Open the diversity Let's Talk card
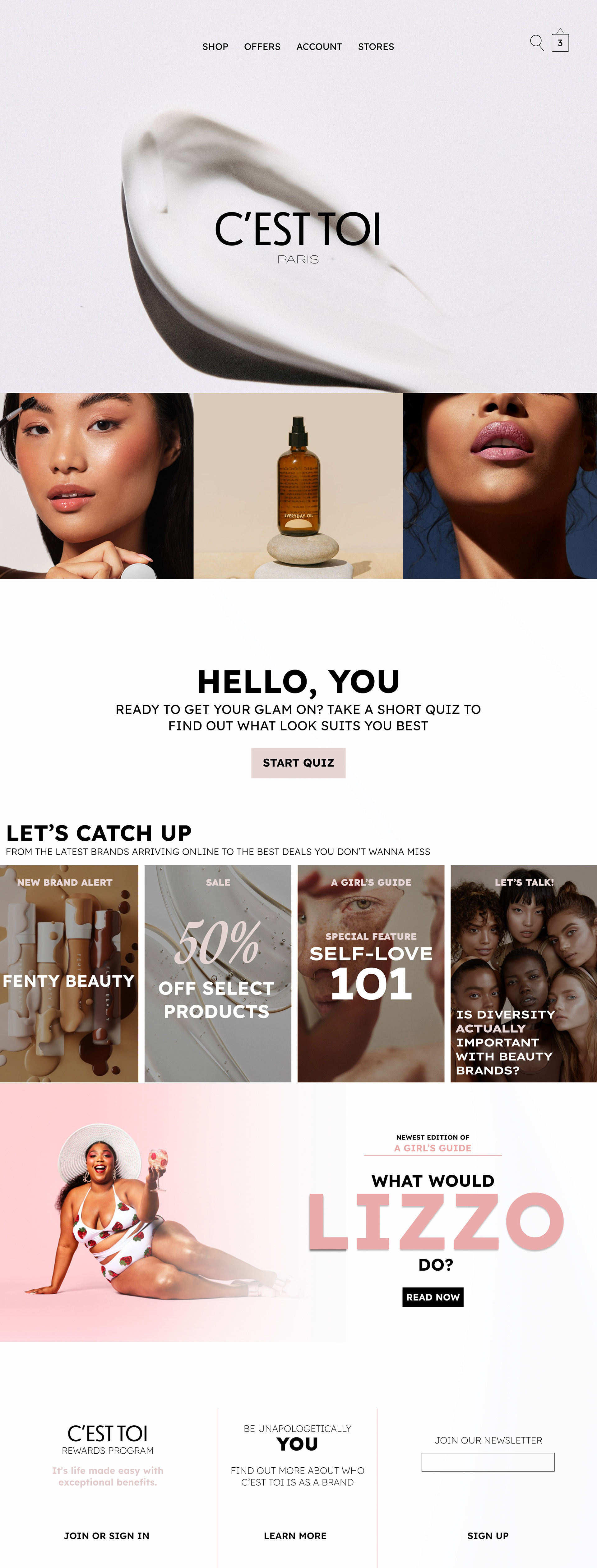 tap(524, 973)
